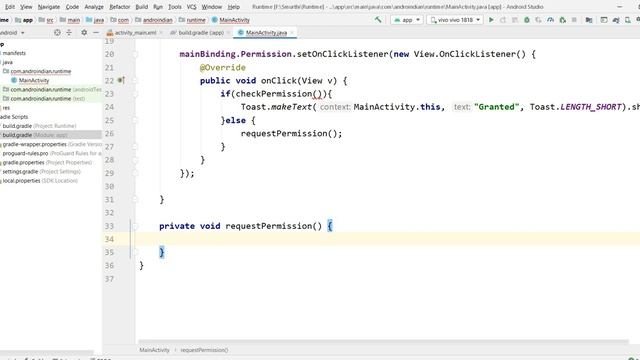
Task: Select build.gradle (Project: Runtime) file
Action: tap(39, 126)
